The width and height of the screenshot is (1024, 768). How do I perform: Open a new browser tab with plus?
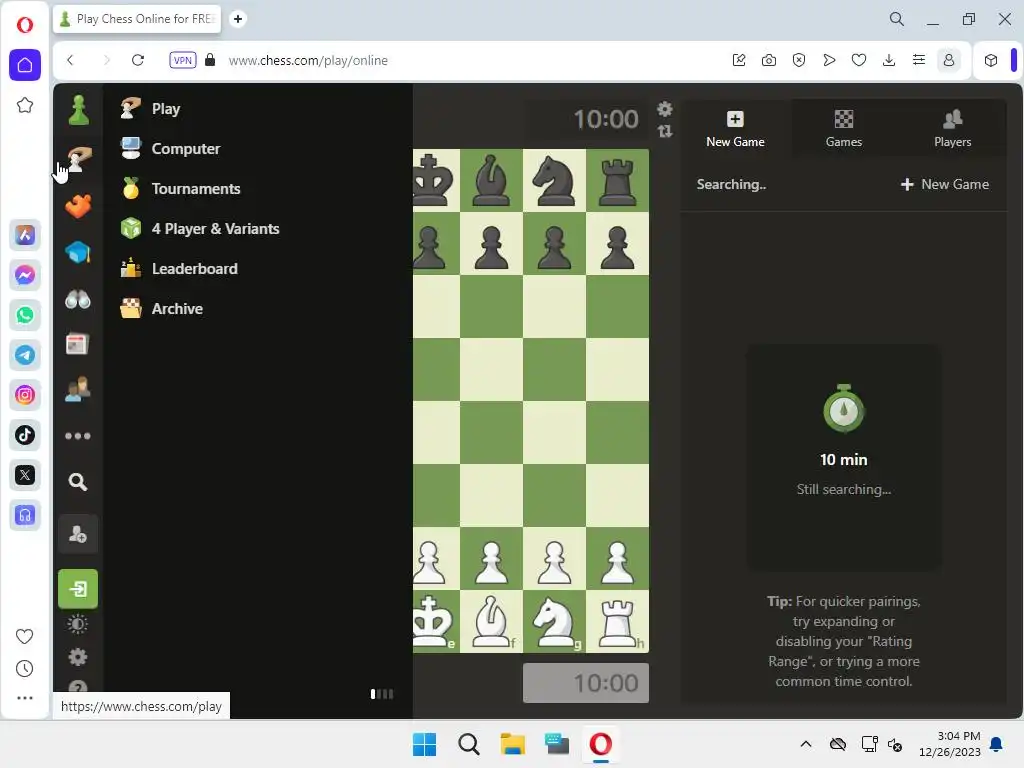coord(238,19)
